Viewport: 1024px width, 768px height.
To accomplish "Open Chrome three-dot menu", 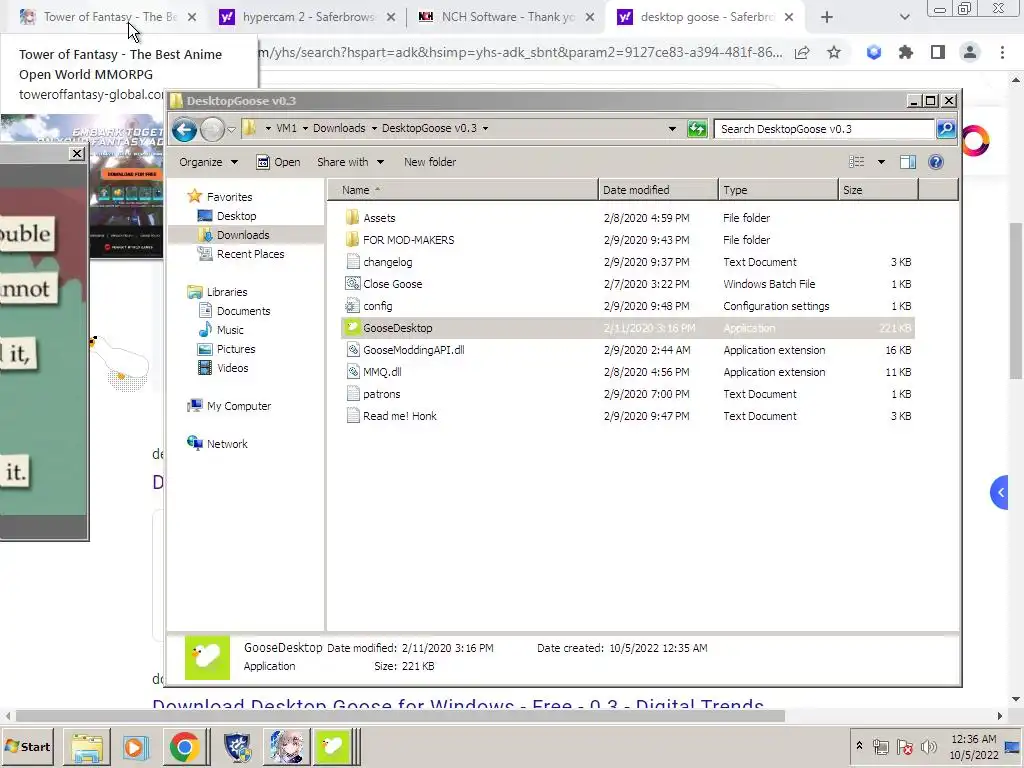I will click(x=1002, y=52).
